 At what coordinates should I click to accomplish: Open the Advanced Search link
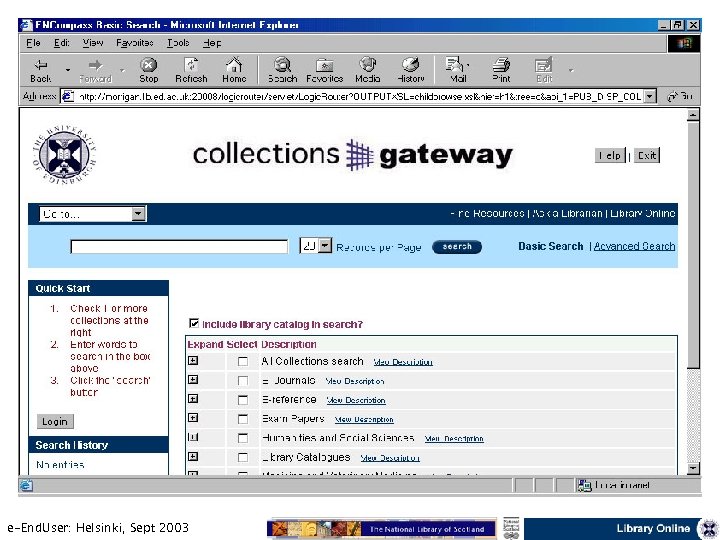(x=634, y=246)
